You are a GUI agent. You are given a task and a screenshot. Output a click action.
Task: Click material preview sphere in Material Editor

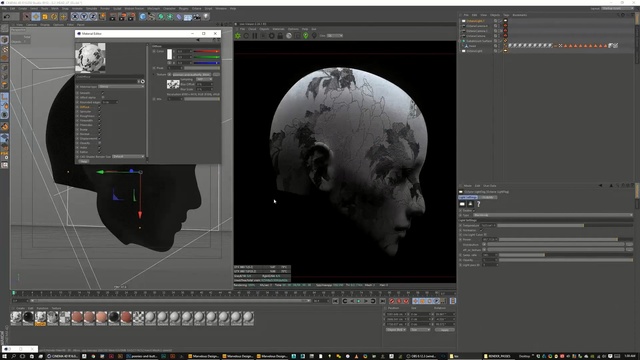click(90, 58)
